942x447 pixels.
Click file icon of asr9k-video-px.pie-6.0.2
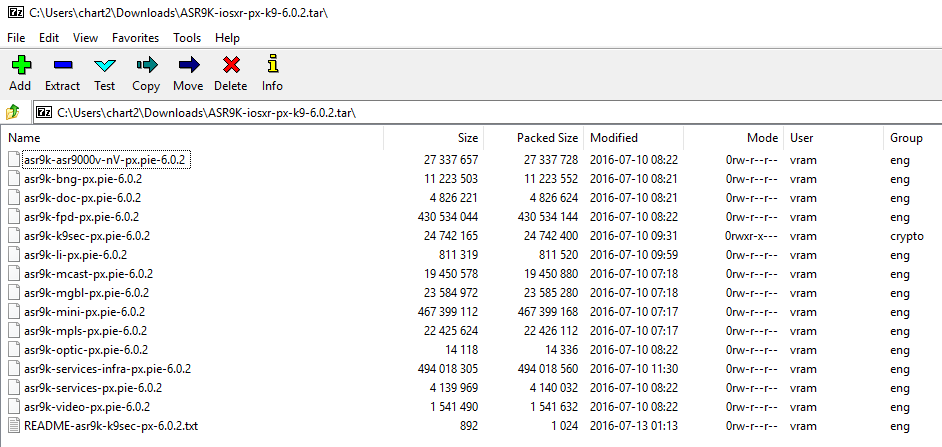click(x=14, y=407)
